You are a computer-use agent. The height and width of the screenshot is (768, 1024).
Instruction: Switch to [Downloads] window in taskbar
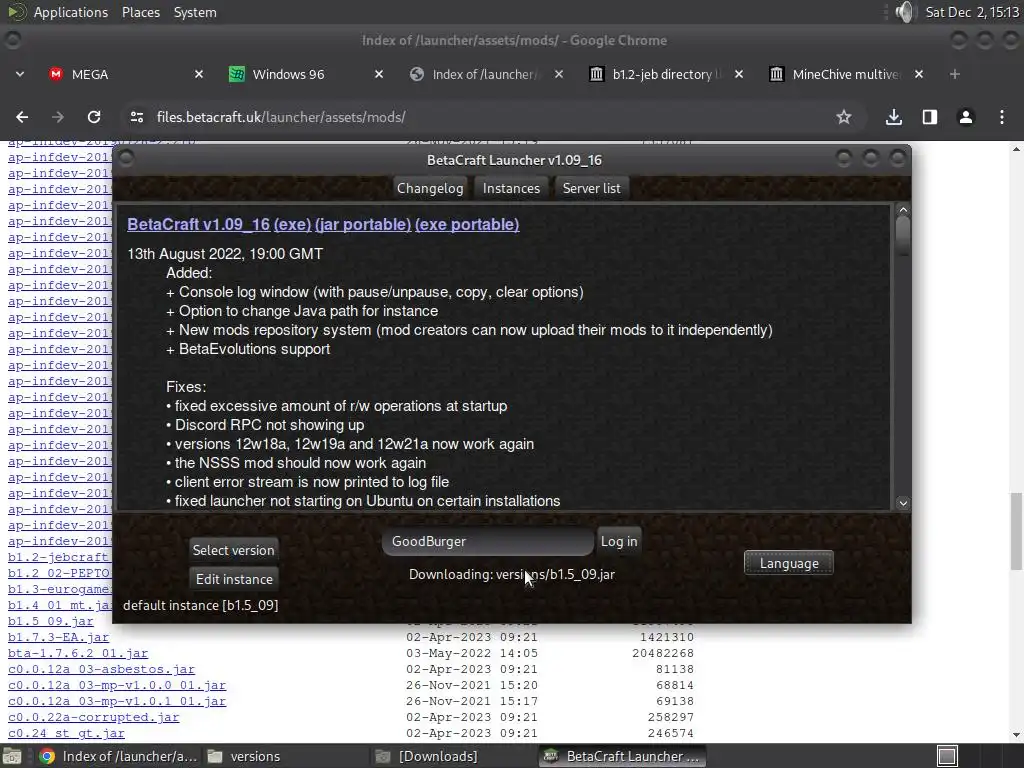[453, 756]
